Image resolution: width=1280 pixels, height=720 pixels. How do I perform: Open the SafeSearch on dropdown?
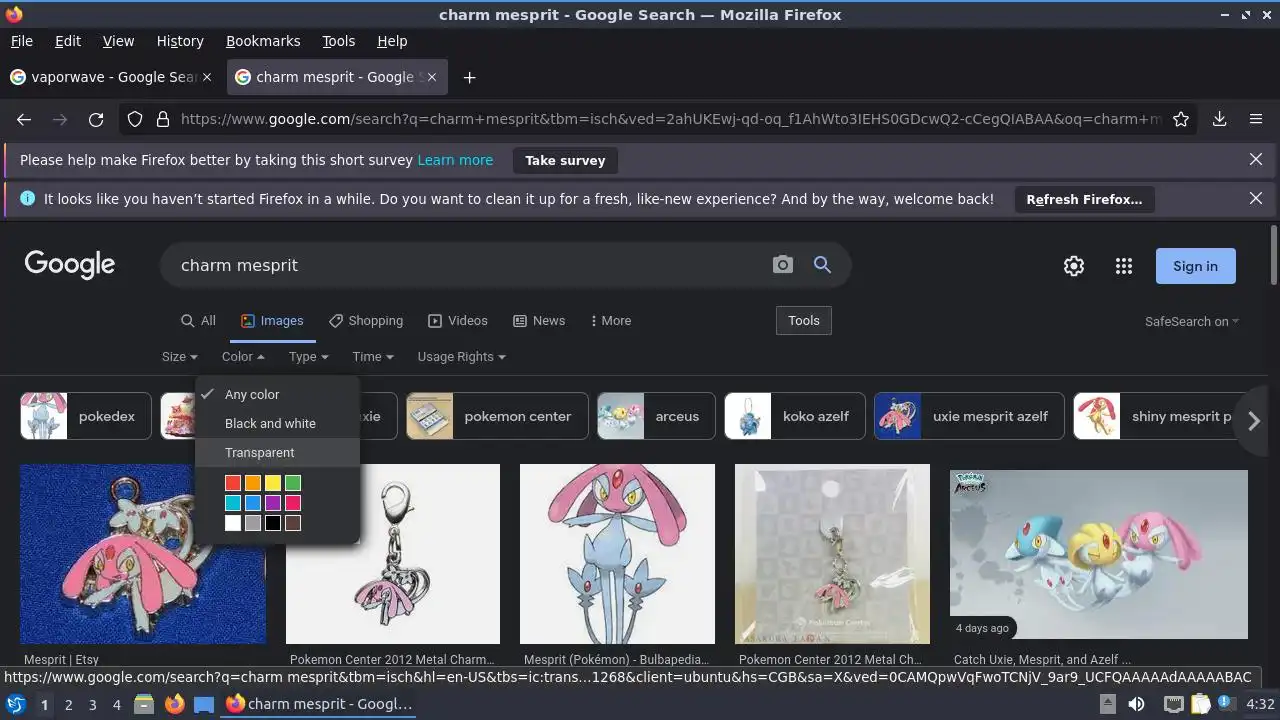click(1192, 321)
